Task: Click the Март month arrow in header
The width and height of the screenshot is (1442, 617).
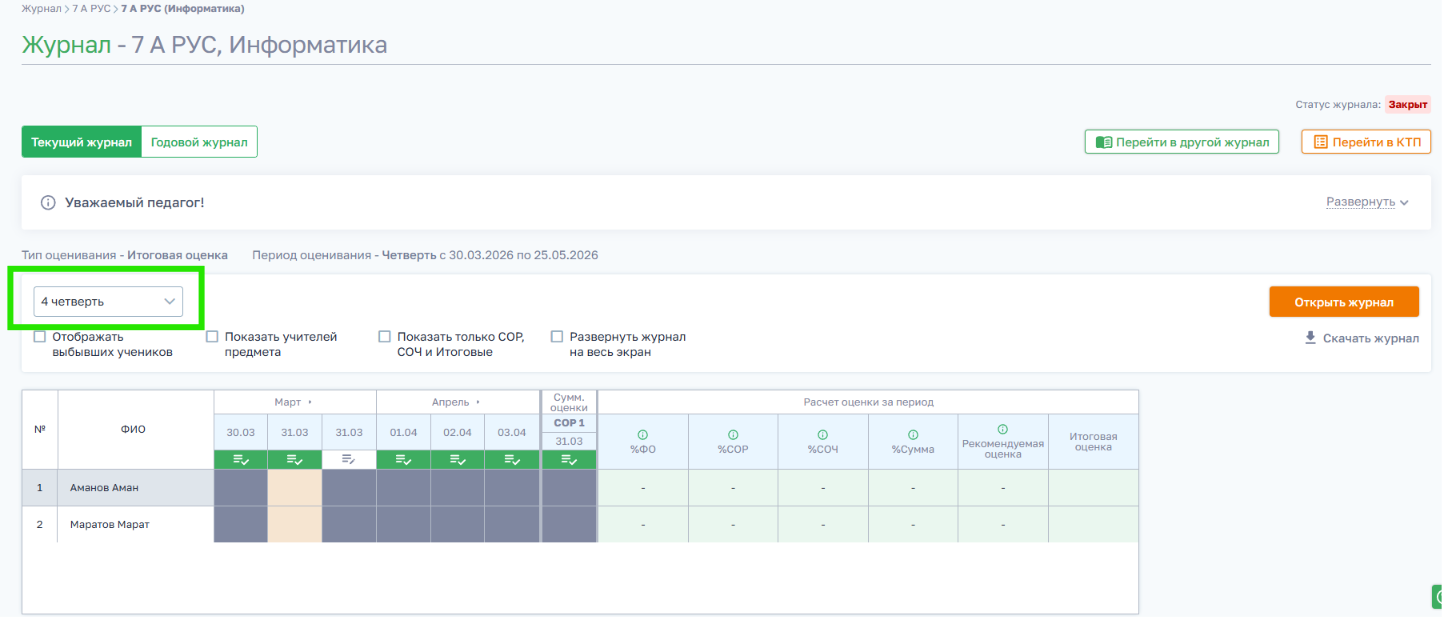Action: click(x=310, y=402)
